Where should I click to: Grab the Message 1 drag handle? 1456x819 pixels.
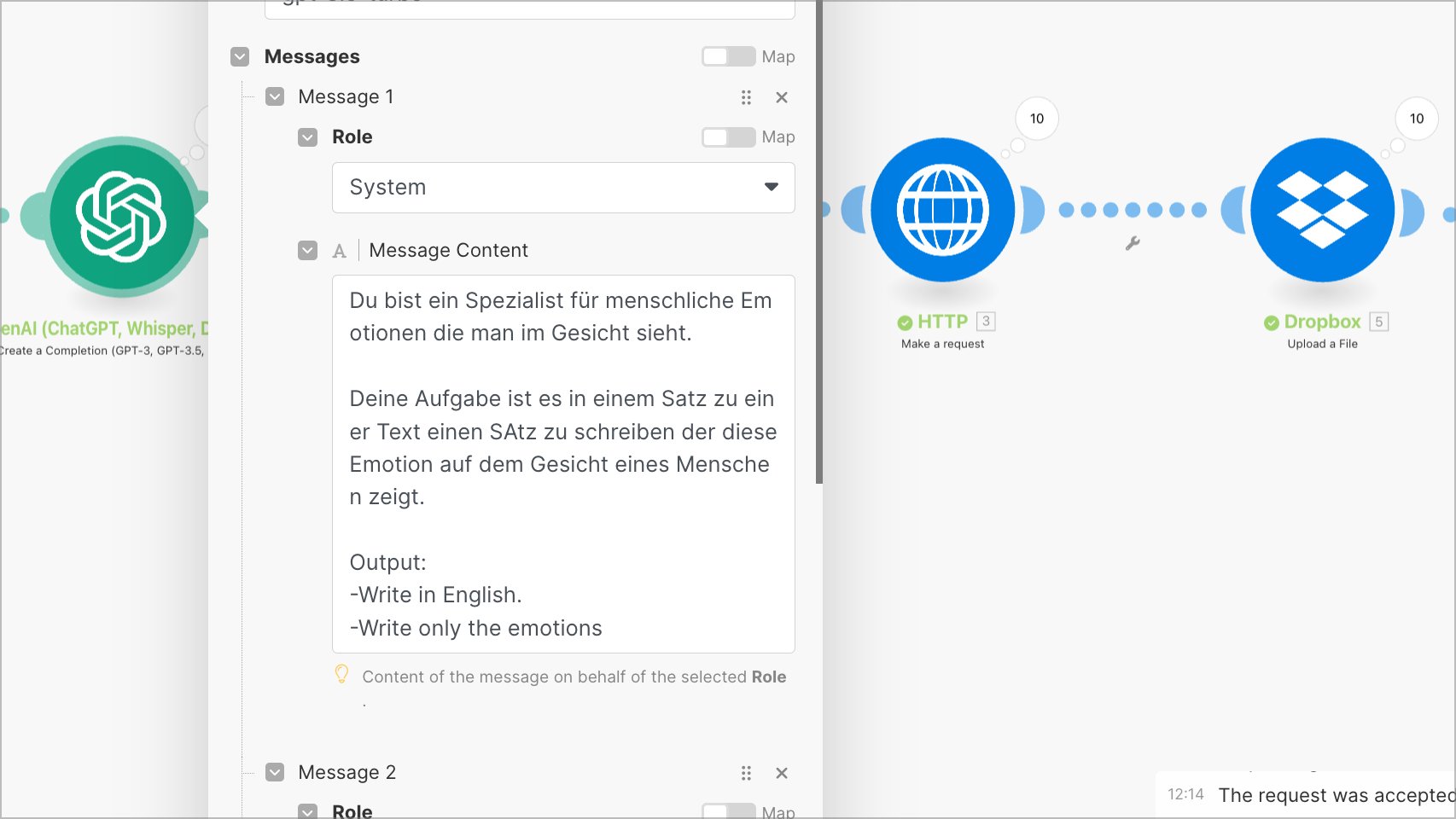coord(746,97)
